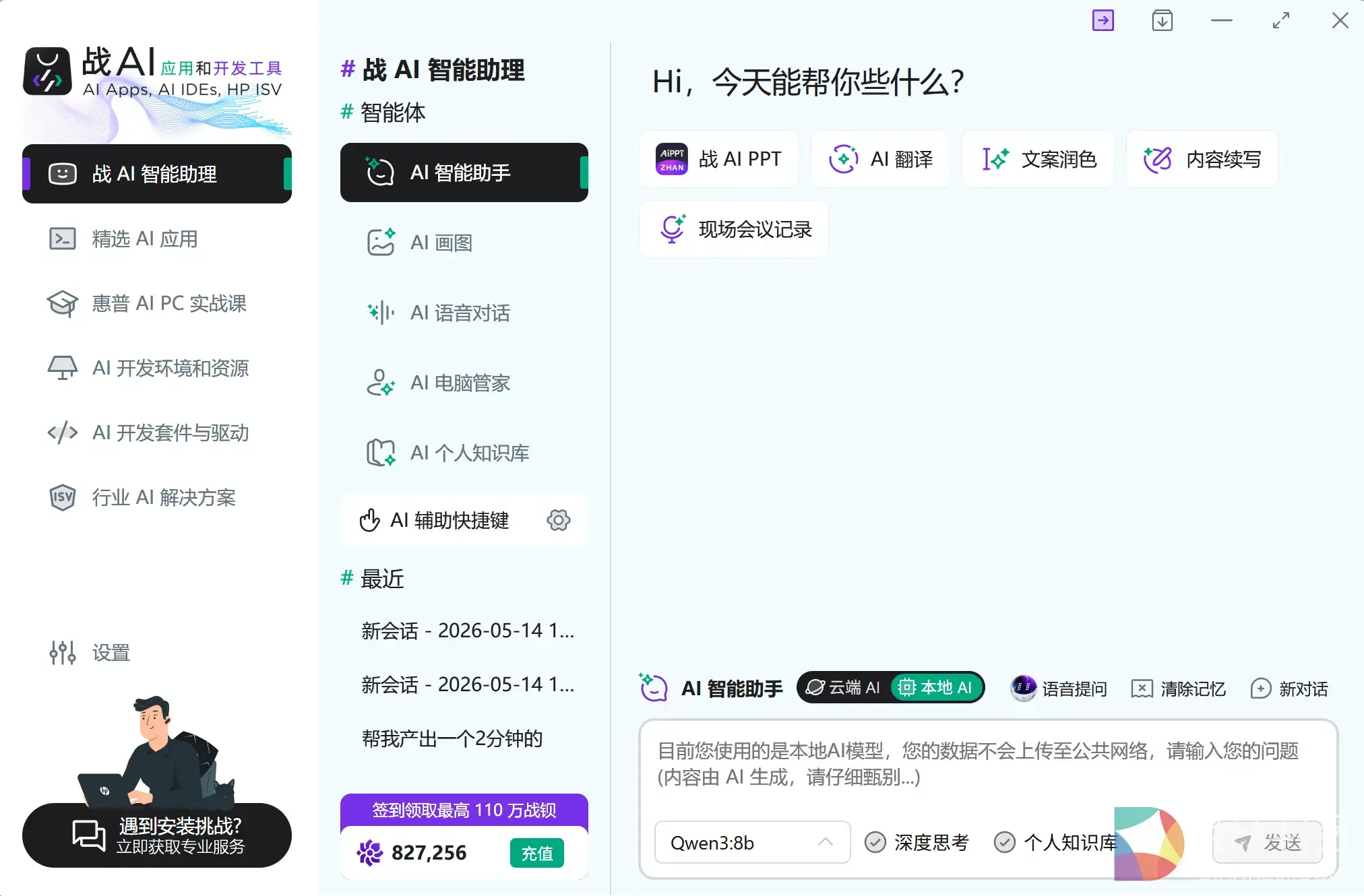Screen dimensions: 1364x896
Task: Launch 现场会议记录 shortcut
Action: (x=734, y=229)
